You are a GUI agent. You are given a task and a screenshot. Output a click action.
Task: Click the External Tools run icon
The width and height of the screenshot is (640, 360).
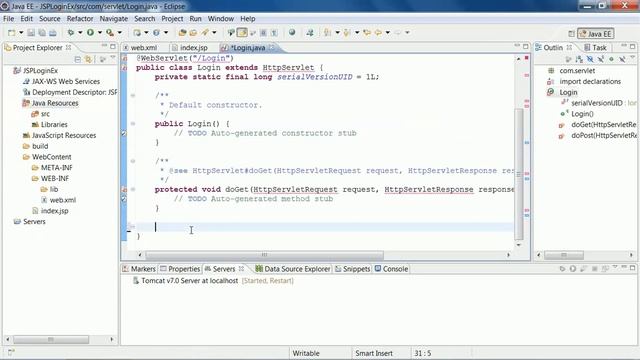tap(110, 33)
